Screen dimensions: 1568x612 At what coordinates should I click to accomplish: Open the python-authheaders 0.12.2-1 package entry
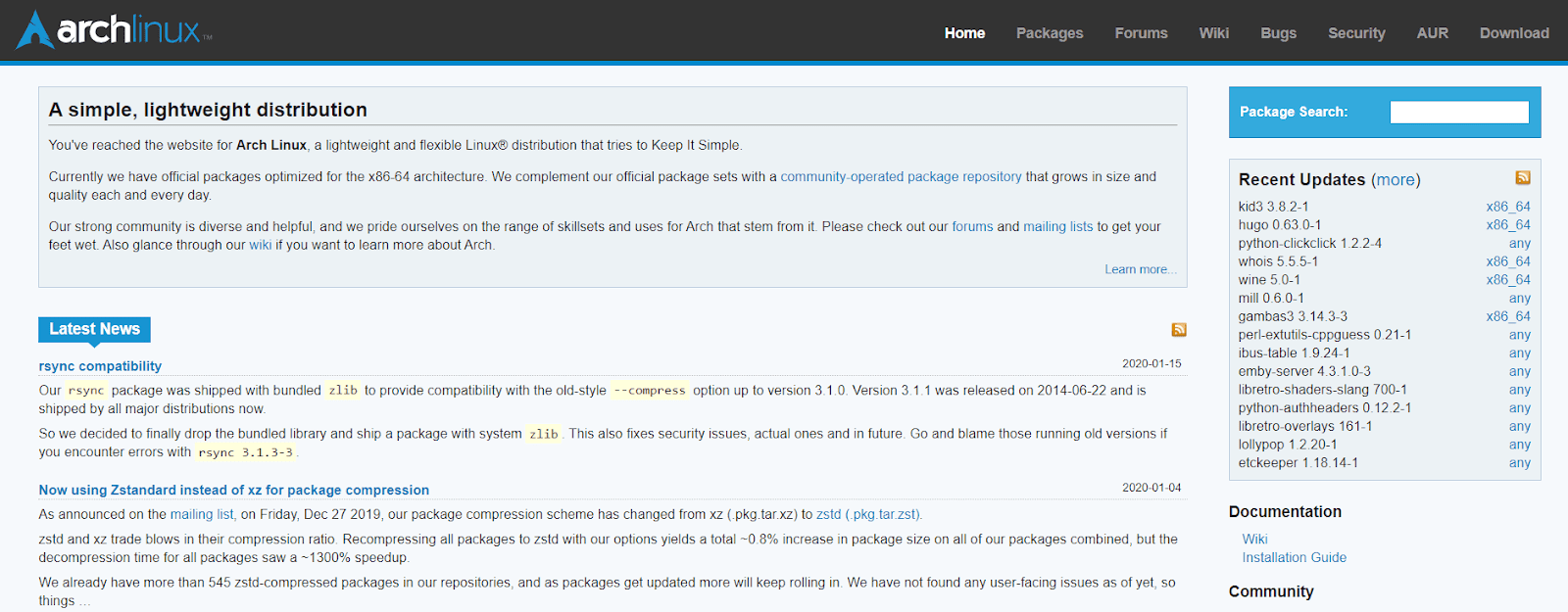point(1325,408)
